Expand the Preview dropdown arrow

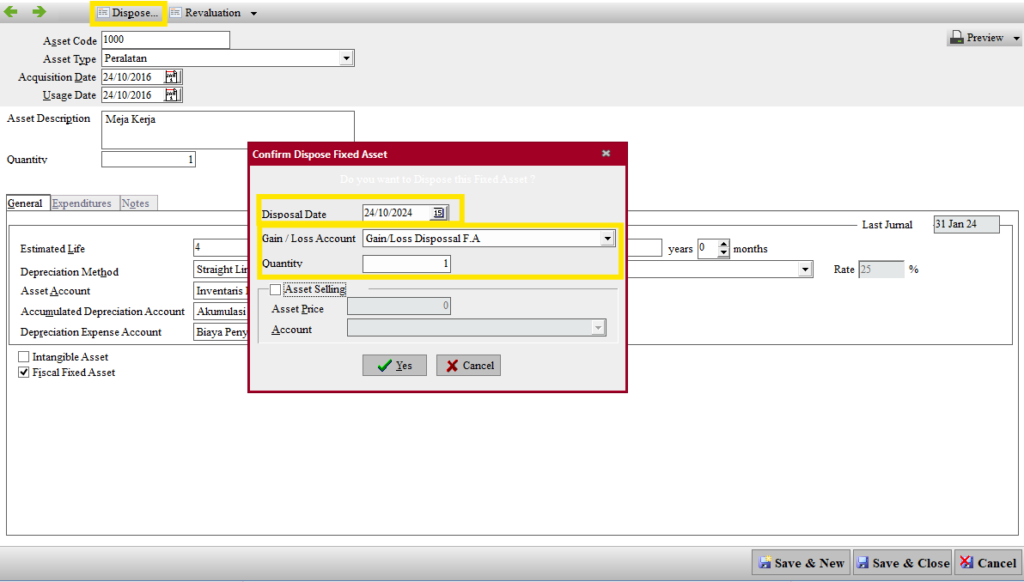click(1016, 38)
